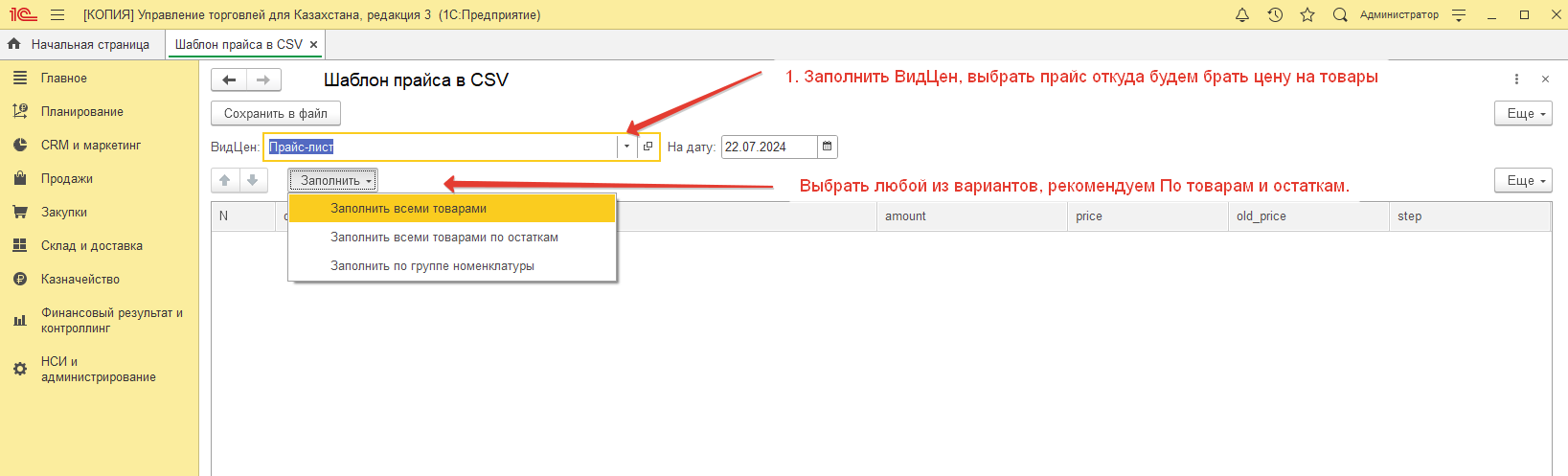
Task: Expand the top Еще menu
Action: click(1523, 113)
